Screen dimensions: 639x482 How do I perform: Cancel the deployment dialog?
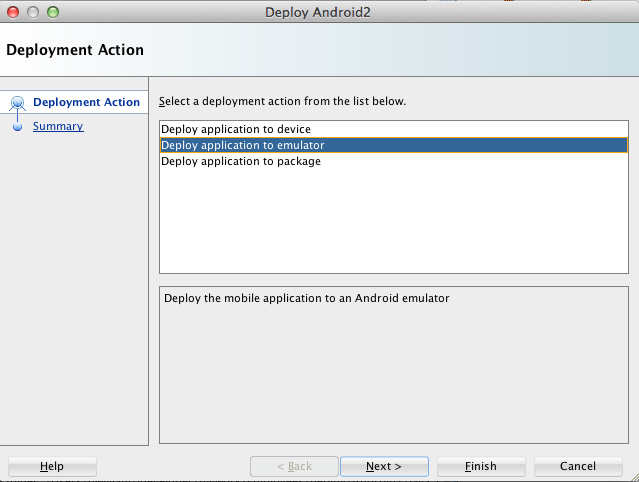pyautogui.click(x=578, y=466)
